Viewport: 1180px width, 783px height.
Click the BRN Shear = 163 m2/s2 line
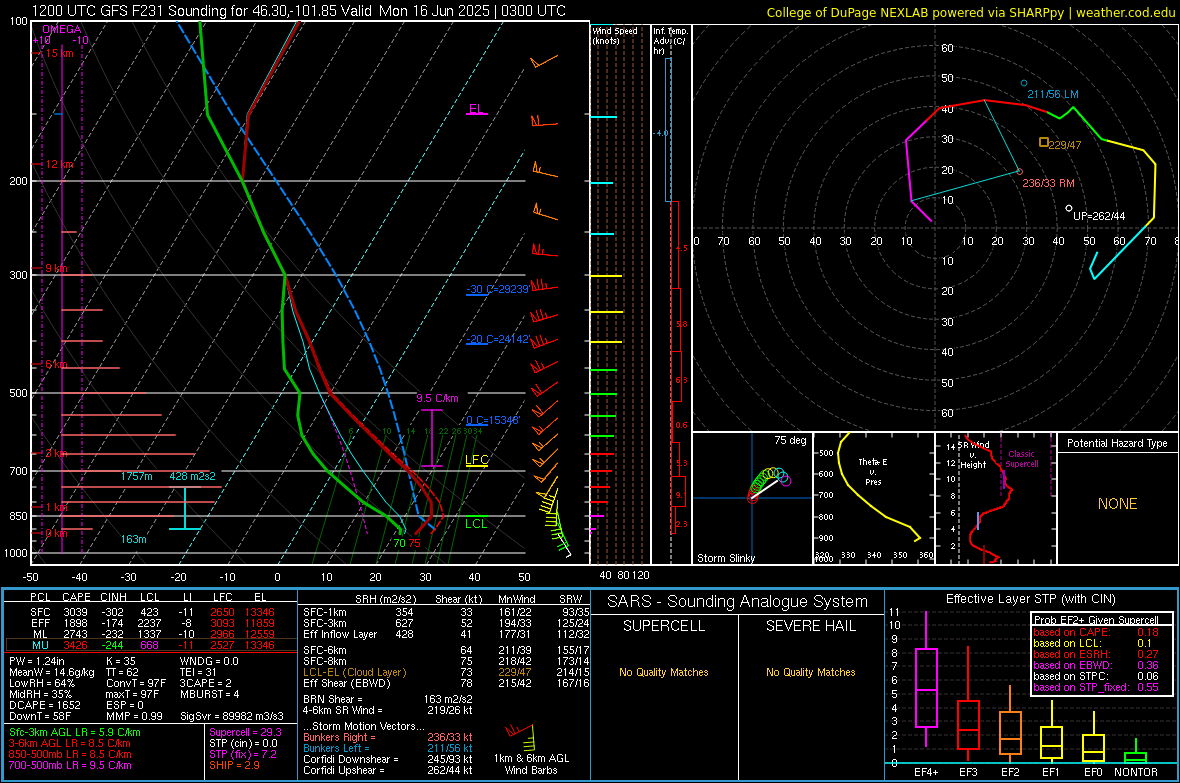pos(388,699)
